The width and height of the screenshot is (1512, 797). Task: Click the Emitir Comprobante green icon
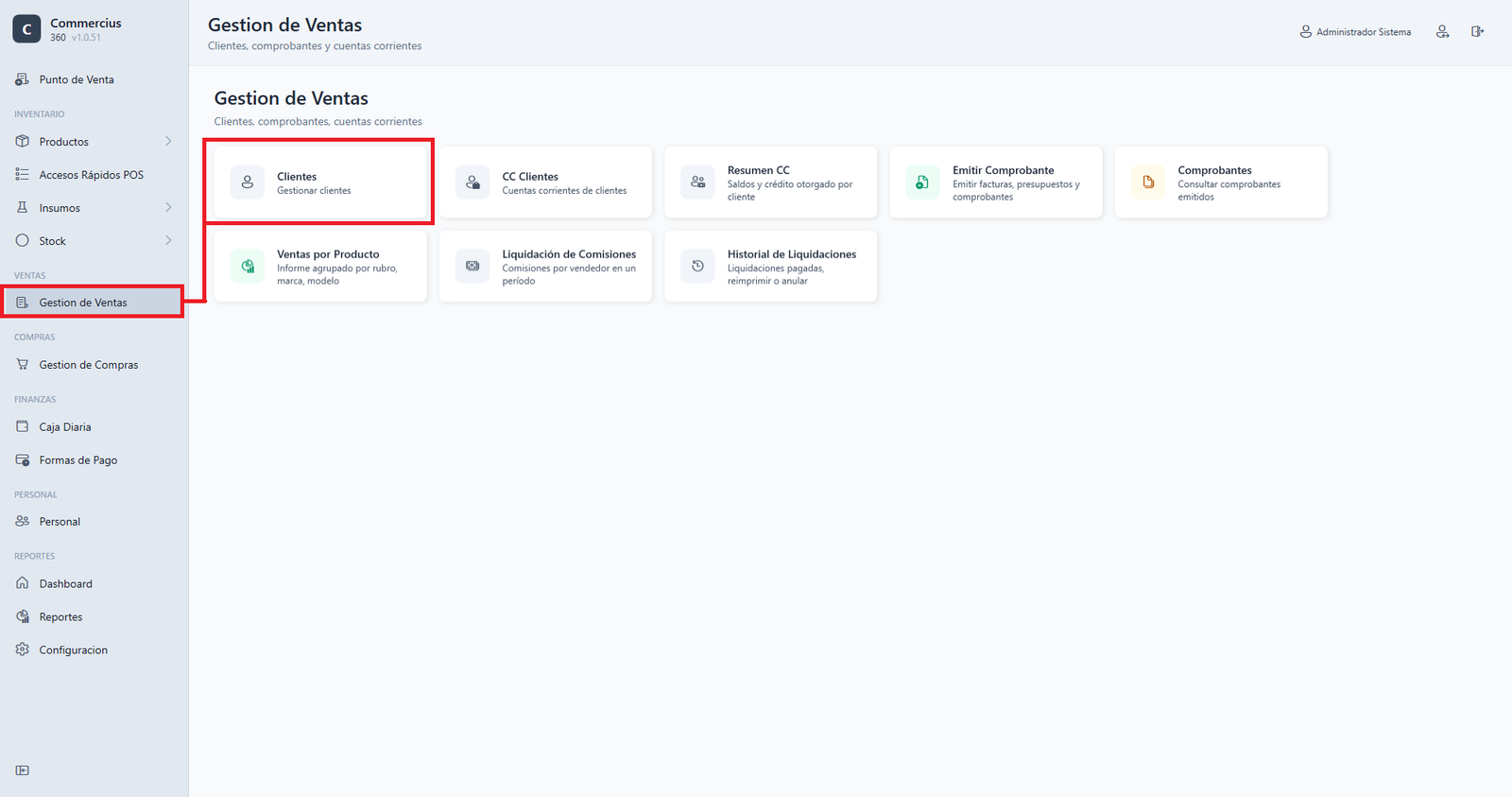tap(922, 182)
